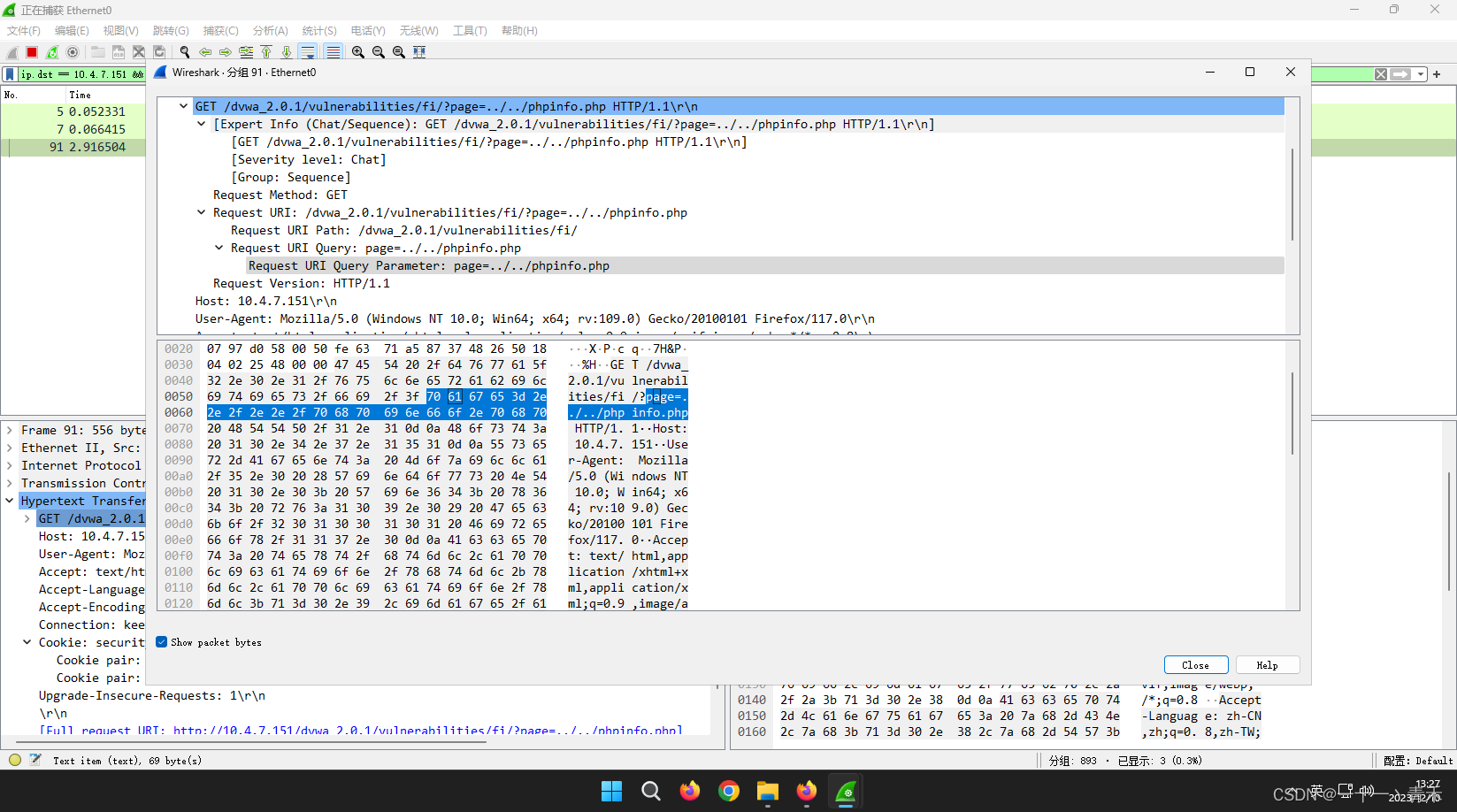Click expert info status circle in status bar
The image size is (1457, 812).
(15, 760)
